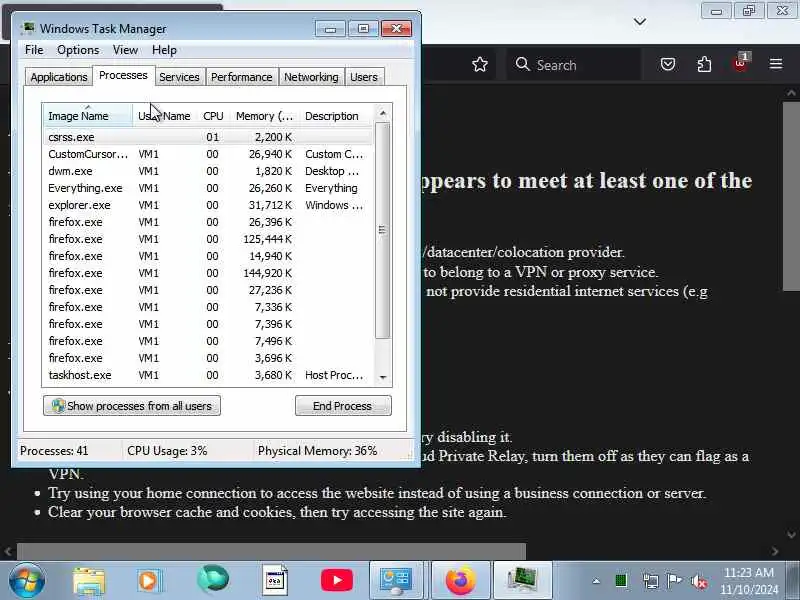Open the Firefox Extensions puzzle icon
The width and height of the screenshot is (800, 600).
704,64
